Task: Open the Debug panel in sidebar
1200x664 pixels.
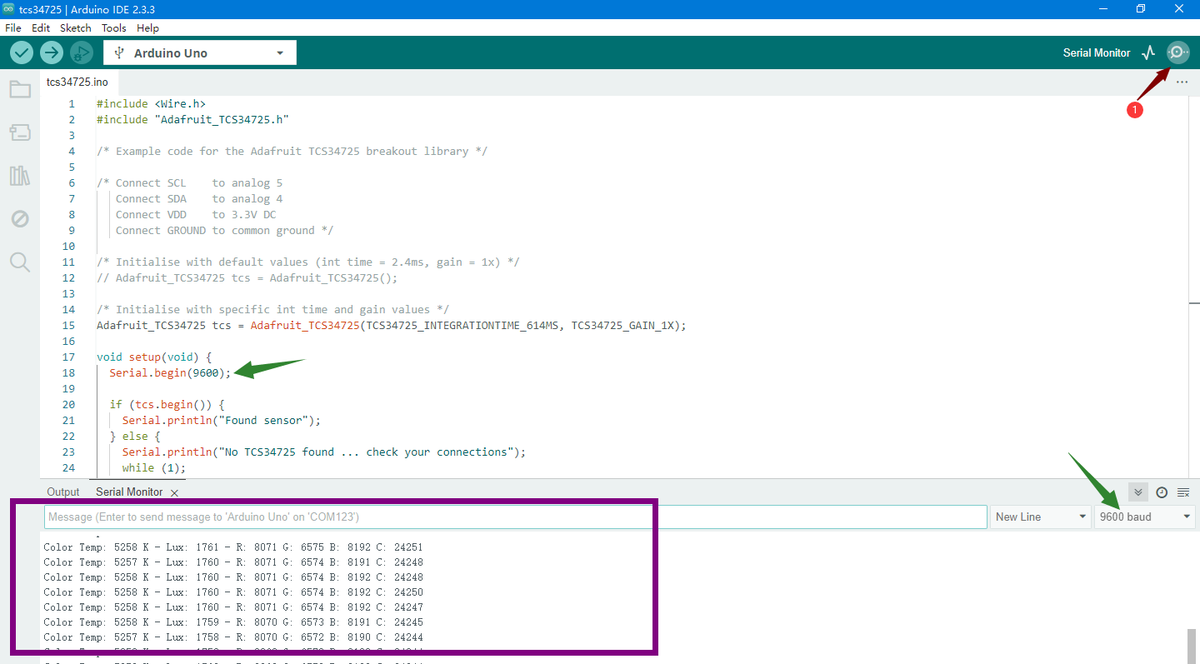Action: click(x=20, y=219)
